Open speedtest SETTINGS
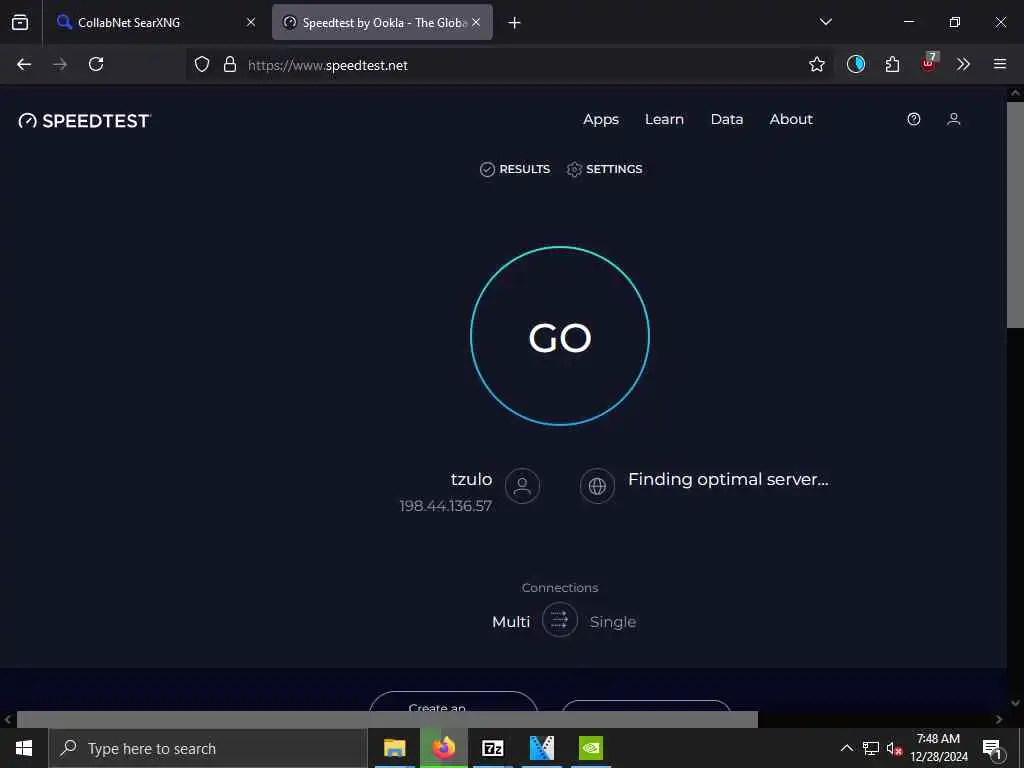 [x=605, y=169]
